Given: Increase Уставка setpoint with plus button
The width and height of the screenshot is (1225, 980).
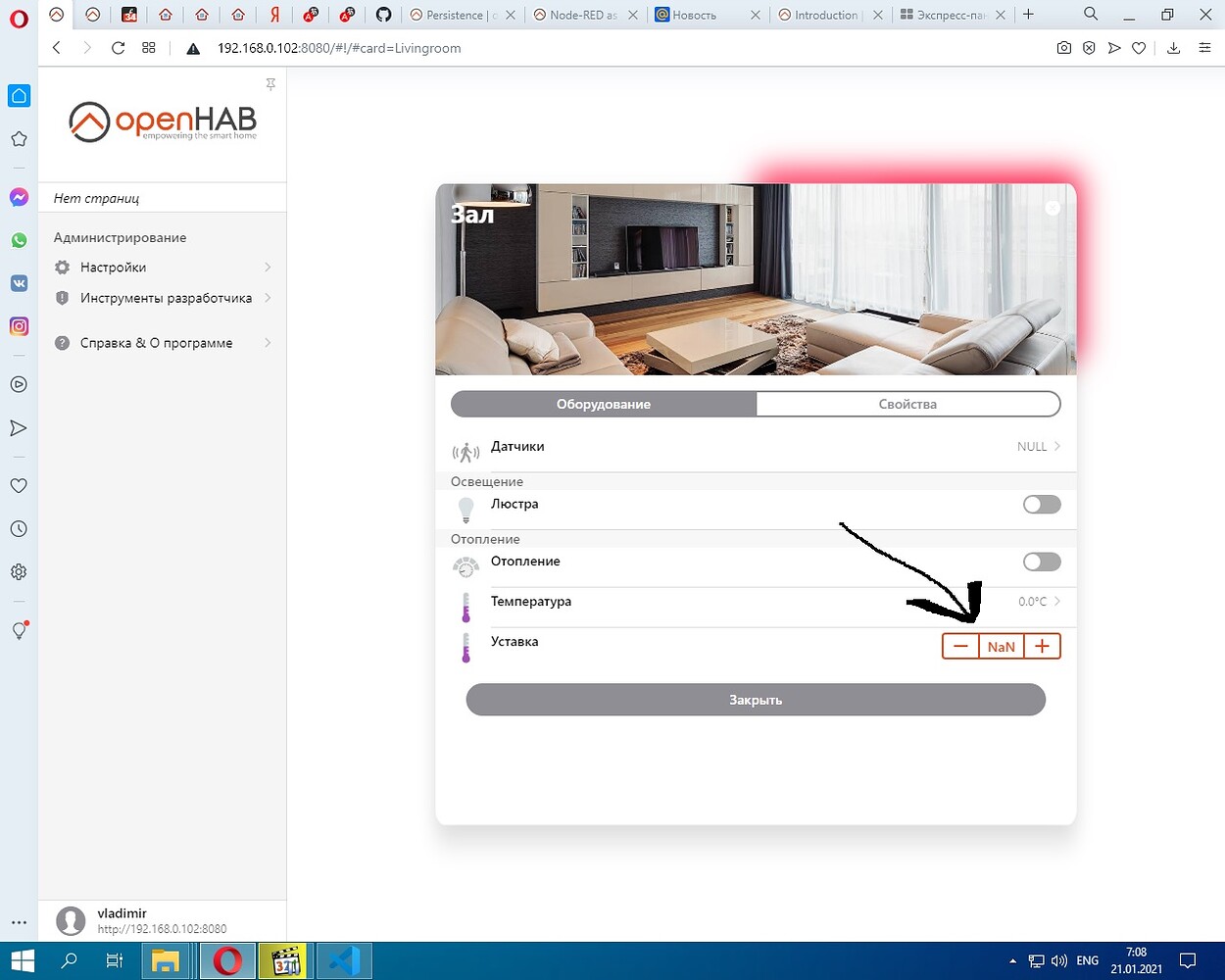Looking at the screenshot, I should tap(1042, 646).
